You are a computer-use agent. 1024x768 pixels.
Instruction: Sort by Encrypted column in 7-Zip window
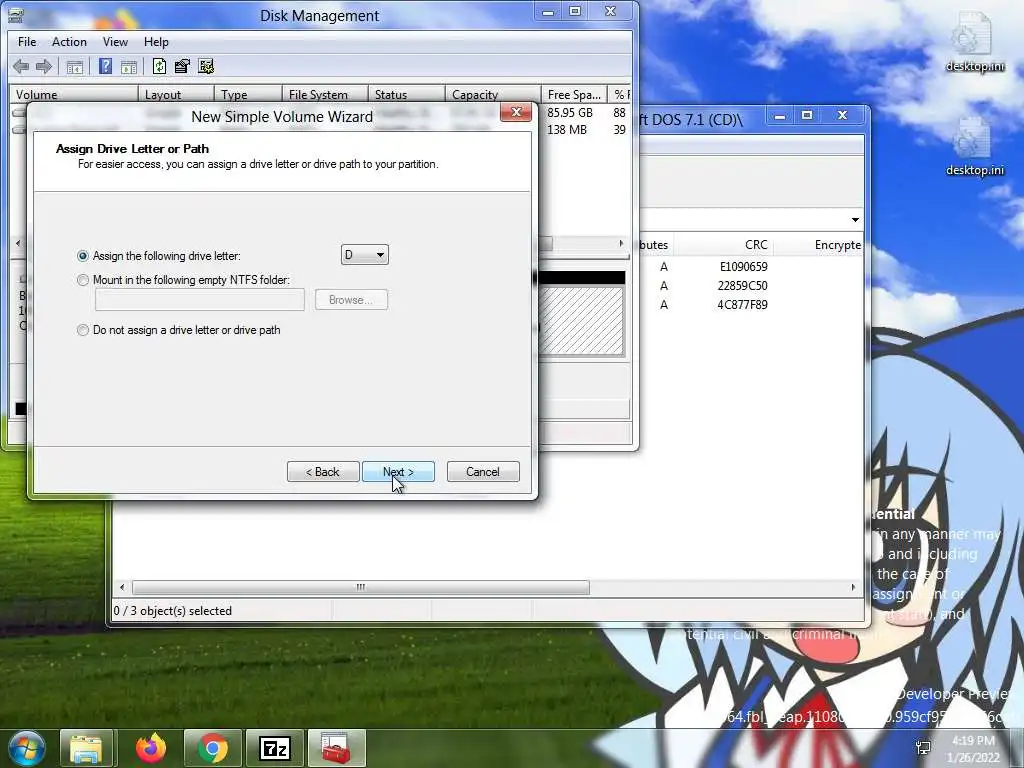(818, 245)
